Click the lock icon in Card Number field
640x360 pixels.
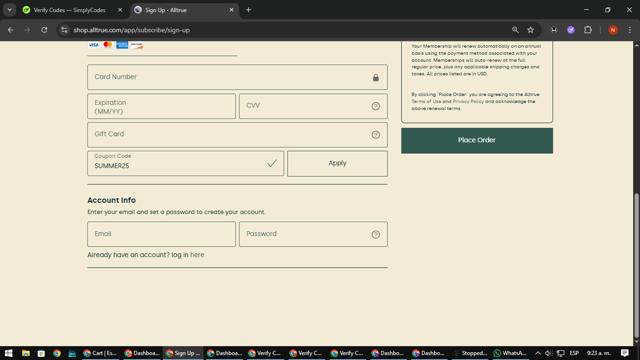376,78
